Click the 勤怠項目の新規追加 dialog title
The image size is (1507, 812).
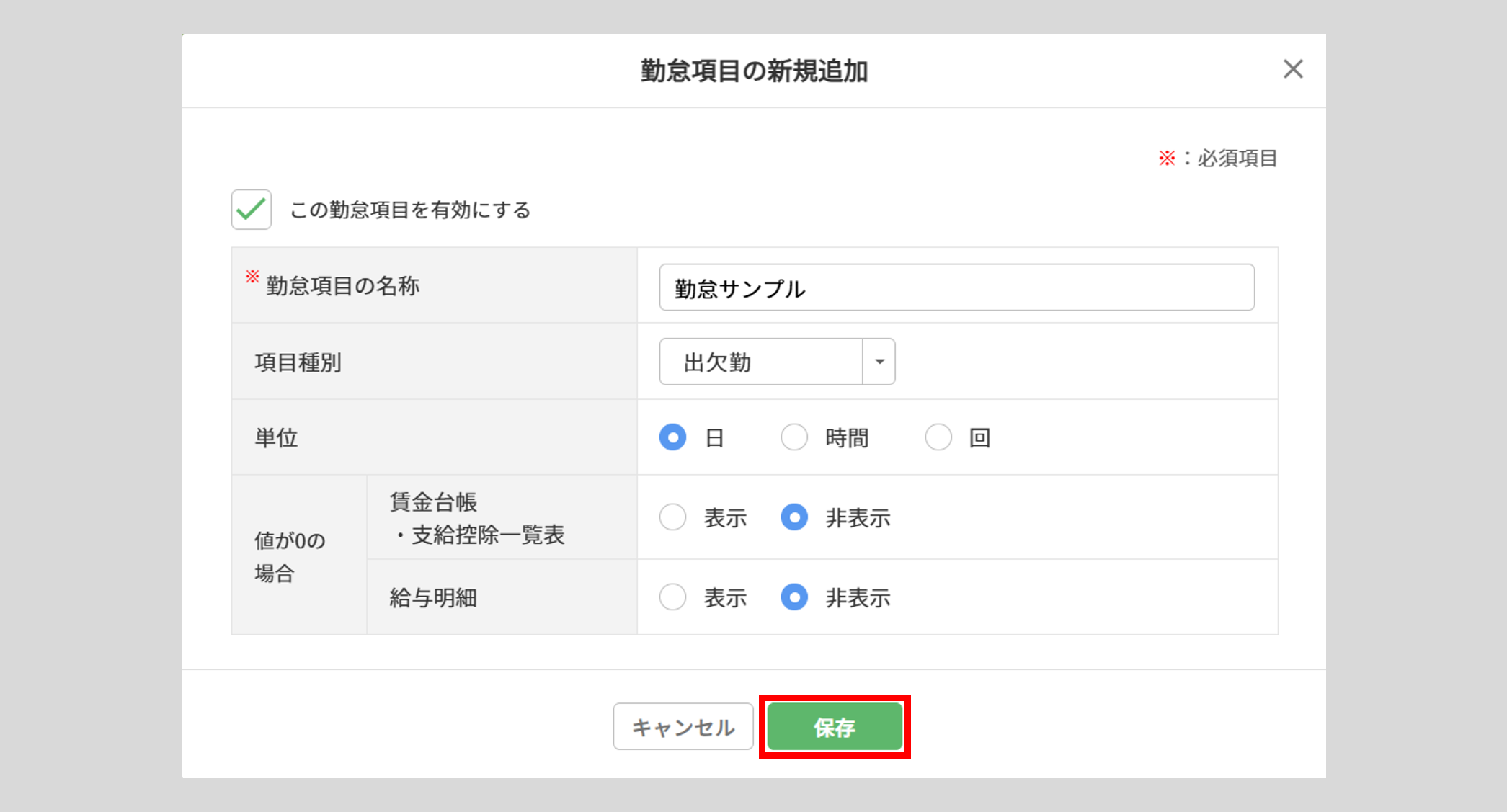(754, 71)
